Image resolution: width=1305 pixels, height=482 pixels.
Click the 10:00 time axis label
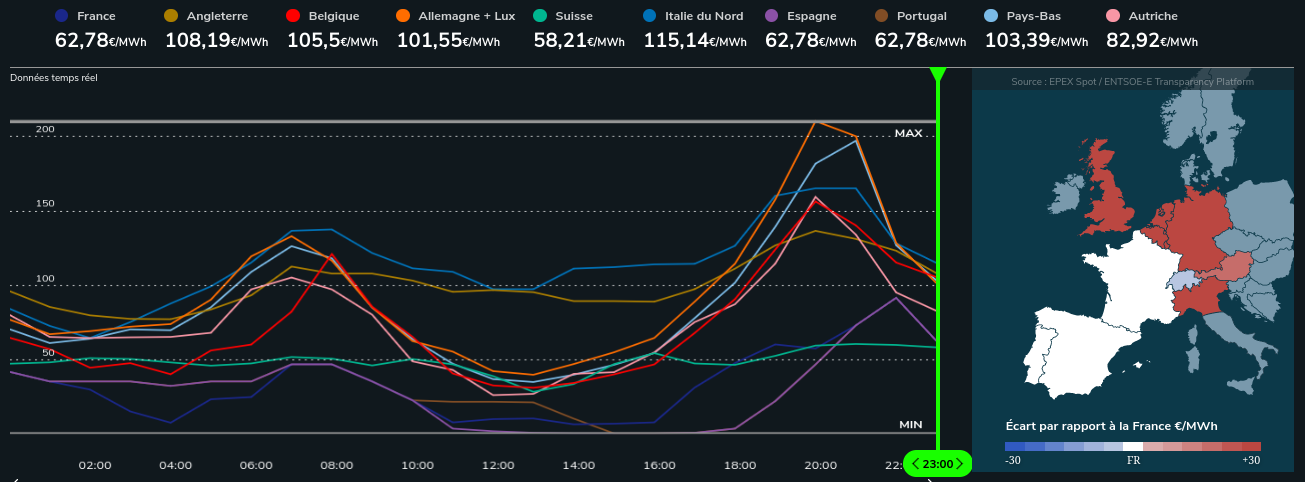coord(418,465)
